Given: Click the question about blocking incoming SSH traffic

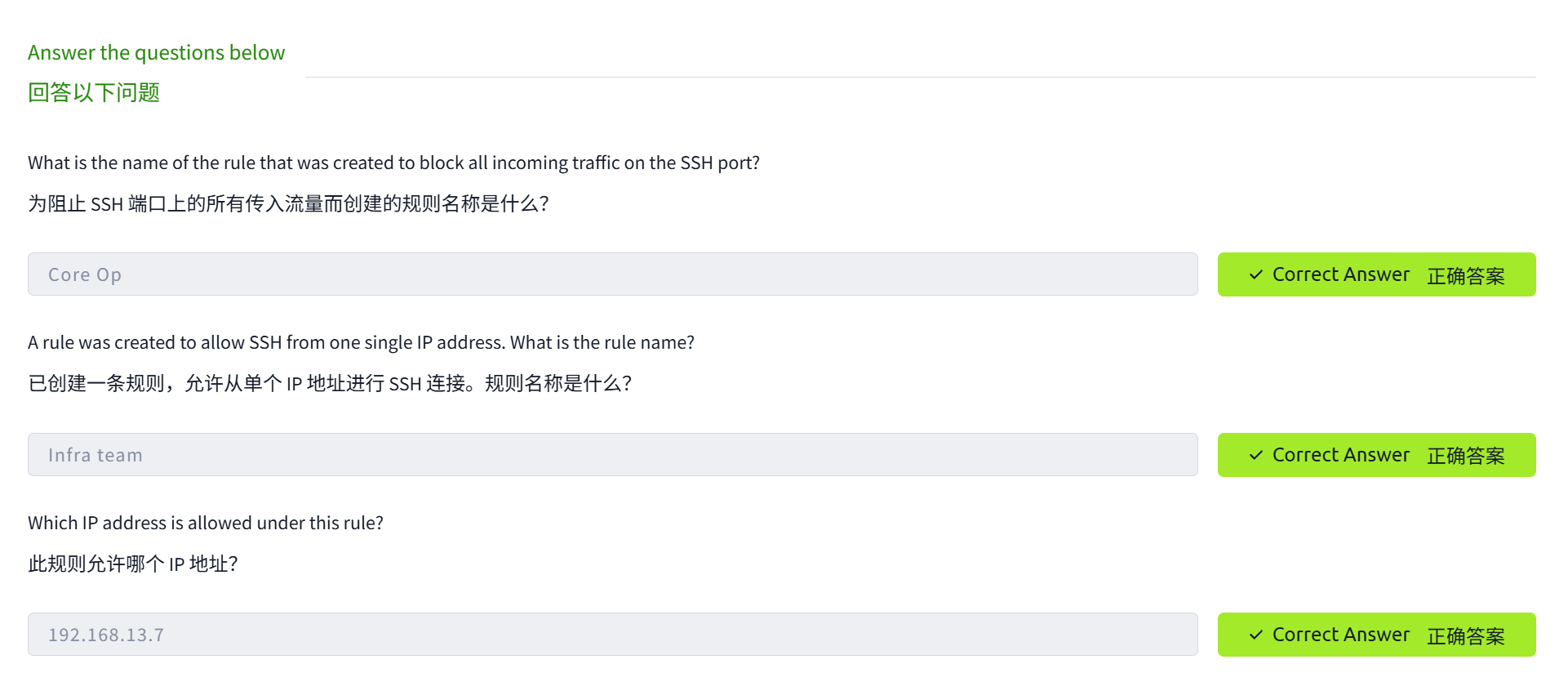Looking at the screenshot, I should click(393, 163).
